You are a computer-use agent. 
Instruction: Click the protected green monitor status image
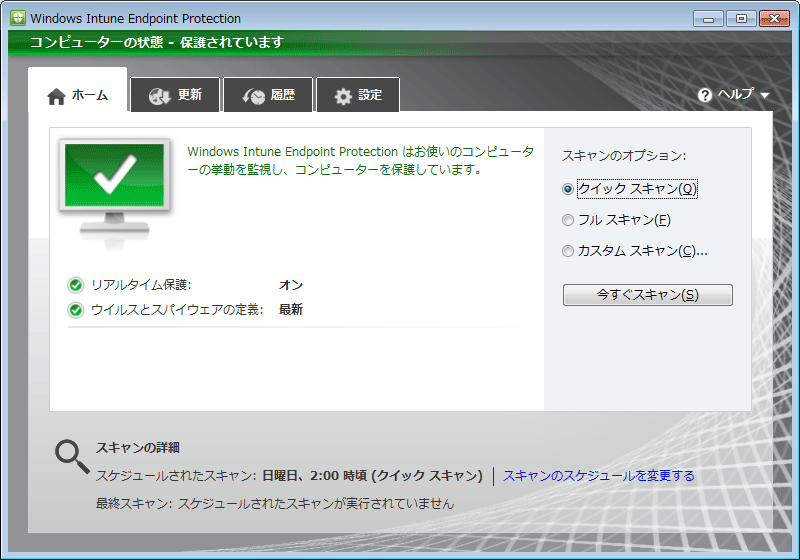tap(114, 193)
